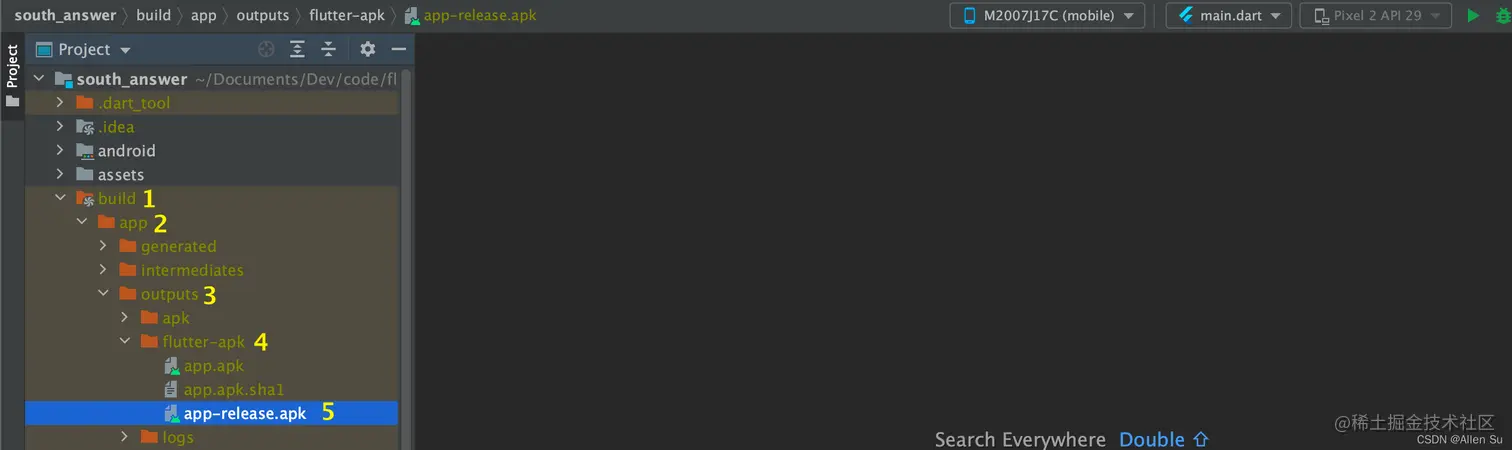Select the android folder
Image resolution: width=1512 pixels, height=450 pixels.
click(126, 151)
